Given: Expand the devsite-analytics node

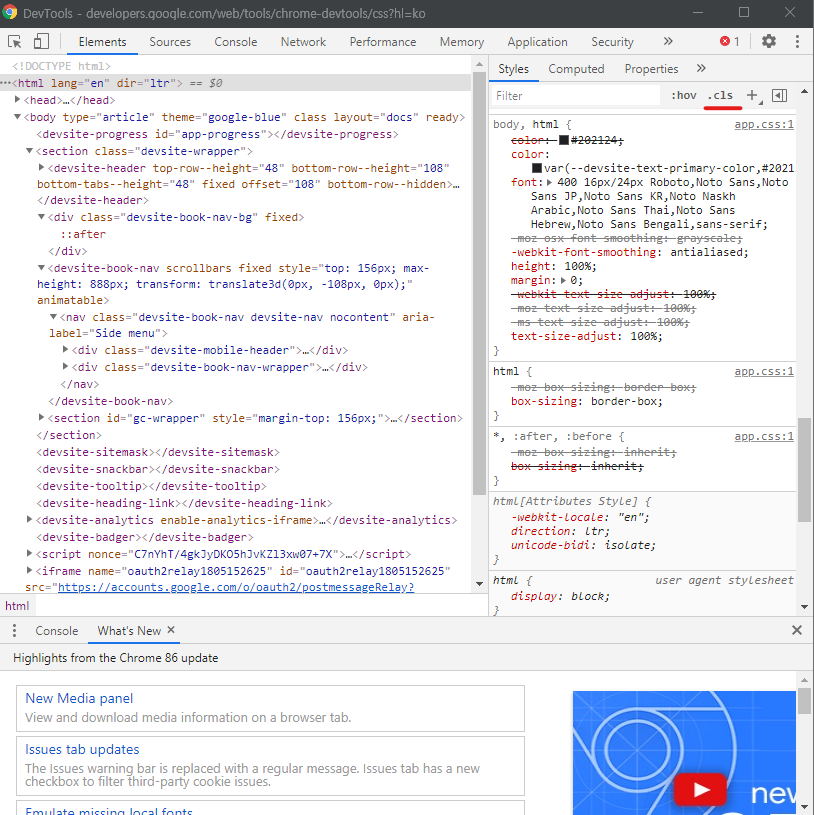Looking at the screenshot, I should pos(30,519).
